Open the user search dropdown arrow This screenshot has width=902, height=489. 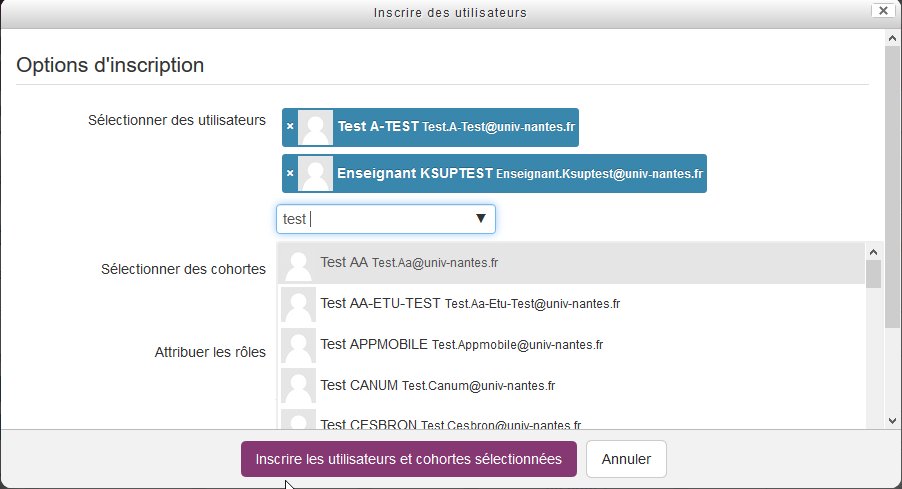[480, 219]
